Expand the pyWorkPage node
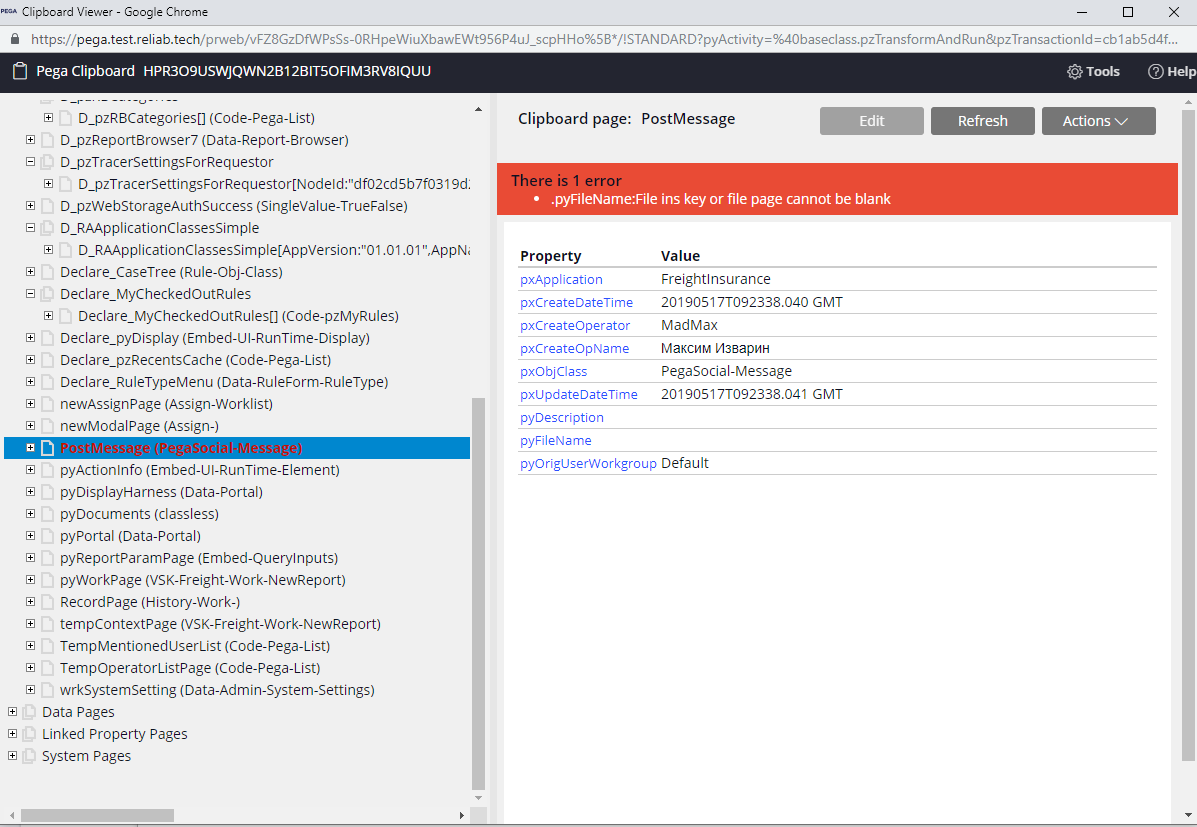 31,580
